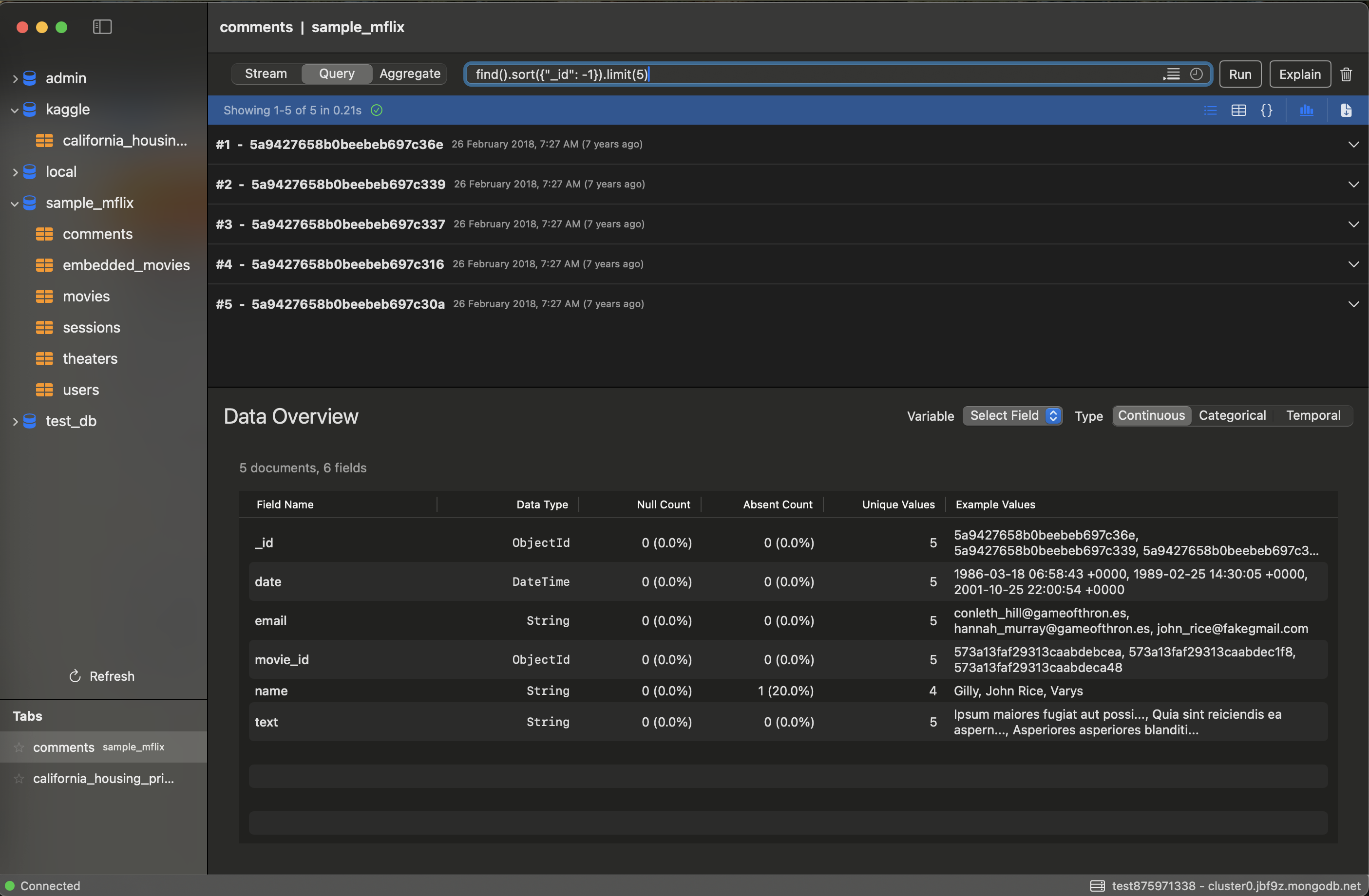1369x896 pixels.
Task: Click the connection server icon in status bar
Action: [x=1098, y=886]
